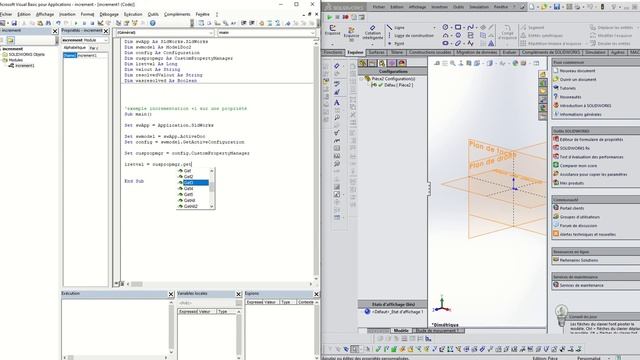Screen dimensions: 640x360
Task: Open the Variables locales '<Prêt>' dropdown
Action: 239,303
